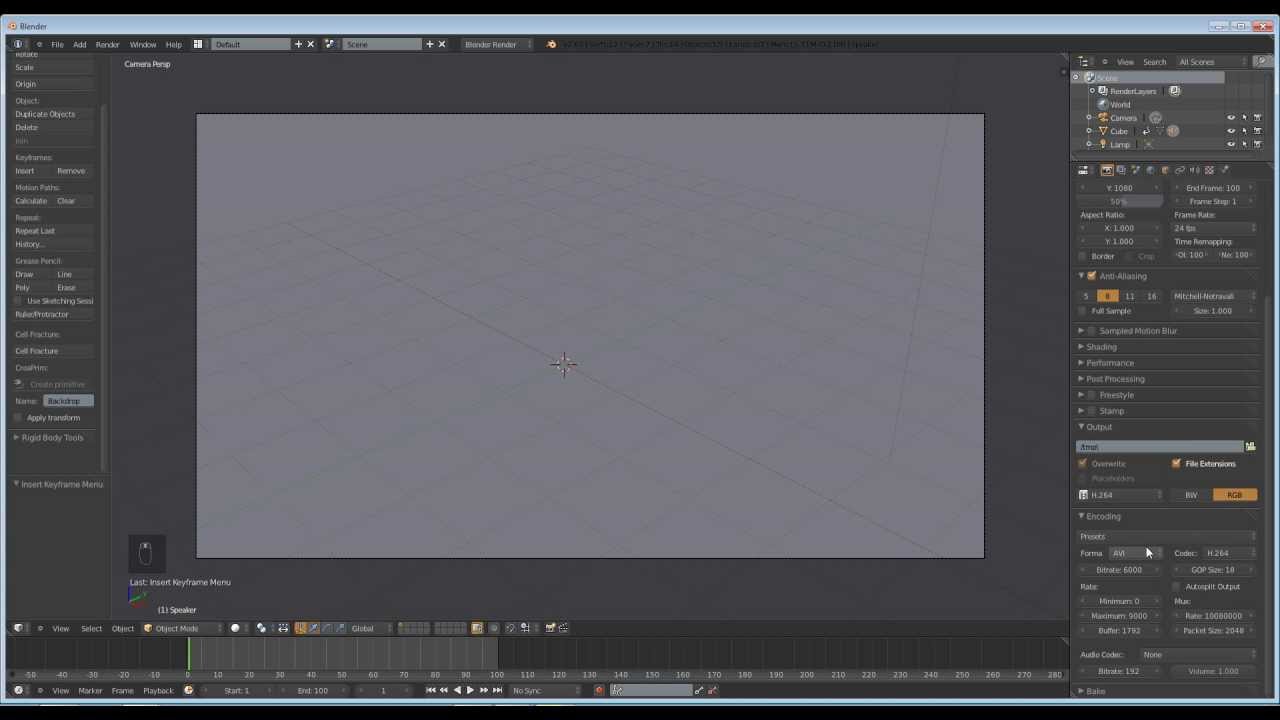Image resolution: width=1280 pixels, height=720 pixels.
Task: Uncheck the File Extensions option
Action: pyautogui.click(x=1176, y=464)
